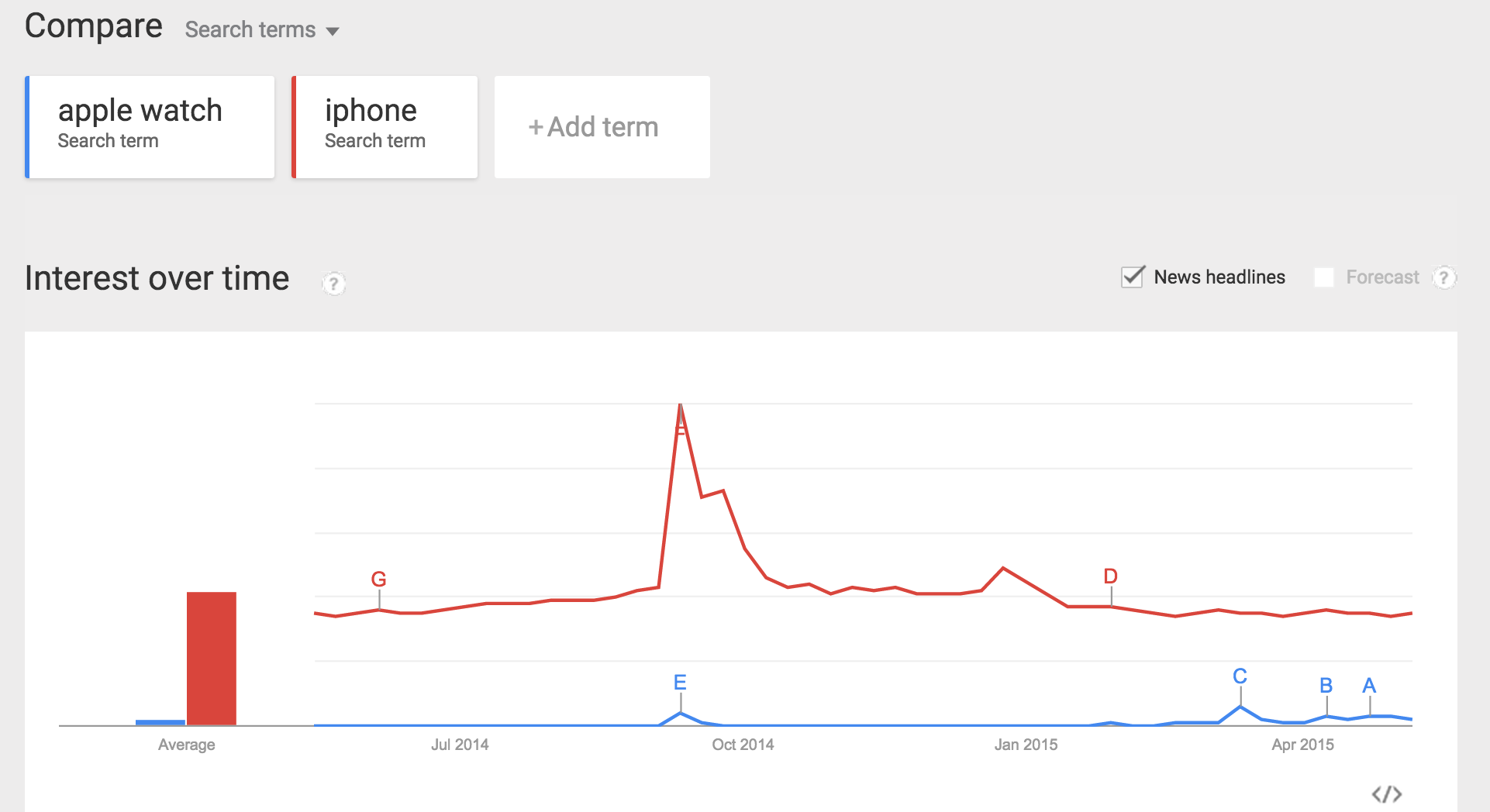Image resolution: width=1490 pixels, height=812 pixels.
Task: Click news headline marker G on chart
Action: tap(378, 580)
